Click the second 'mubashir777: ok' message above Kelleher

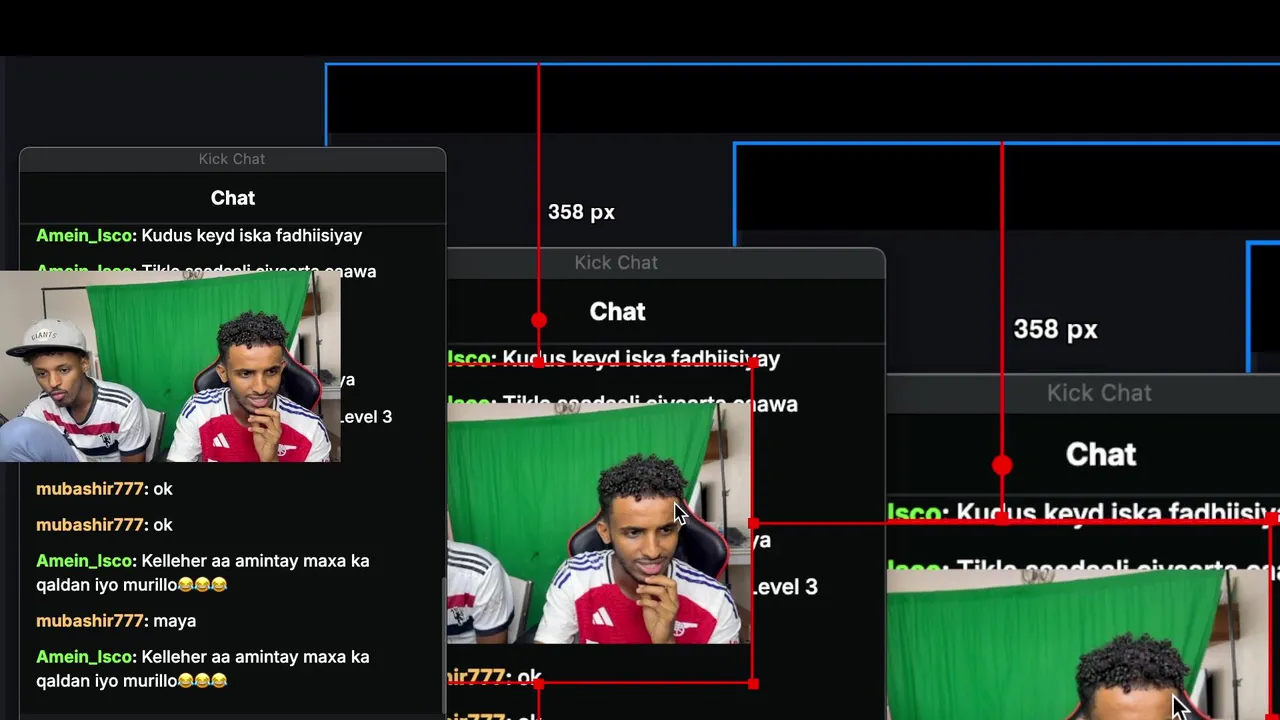104,525
